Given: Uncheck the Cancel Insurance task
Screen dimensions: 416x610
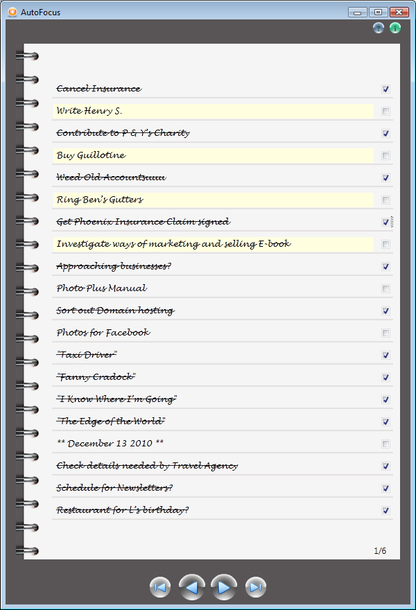Looking at the screenshot, I should [386, 89].
